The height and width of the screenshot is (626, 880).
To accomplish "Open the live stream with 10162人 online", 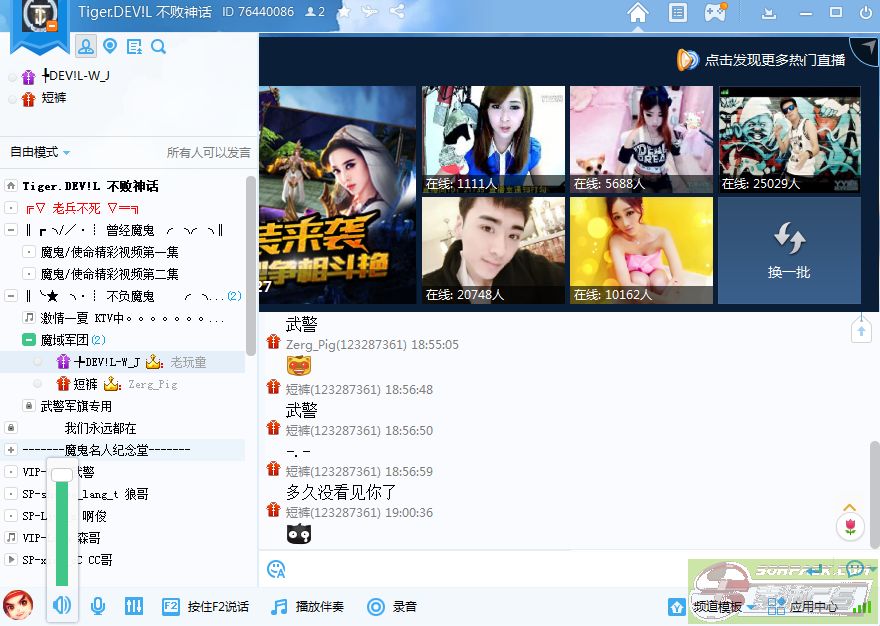I will click(x=641, y=250).
